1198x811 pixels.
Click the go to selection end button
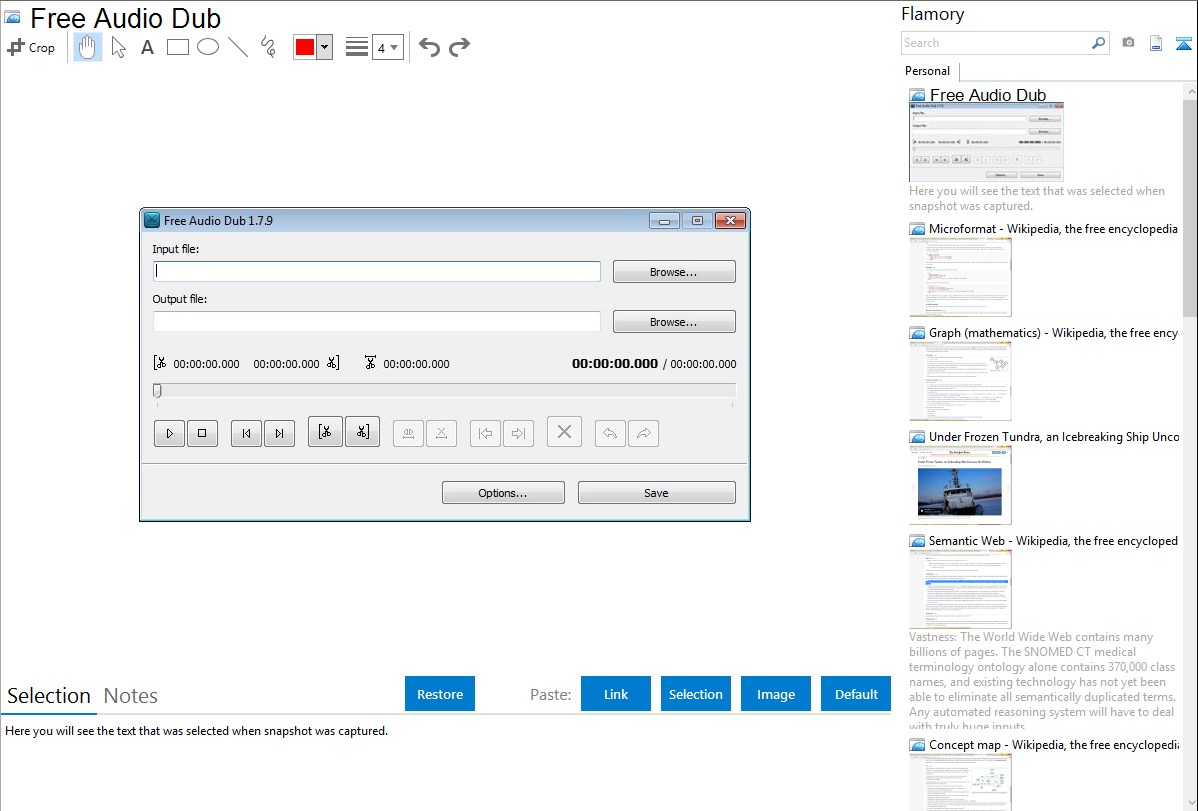[518, 433]
